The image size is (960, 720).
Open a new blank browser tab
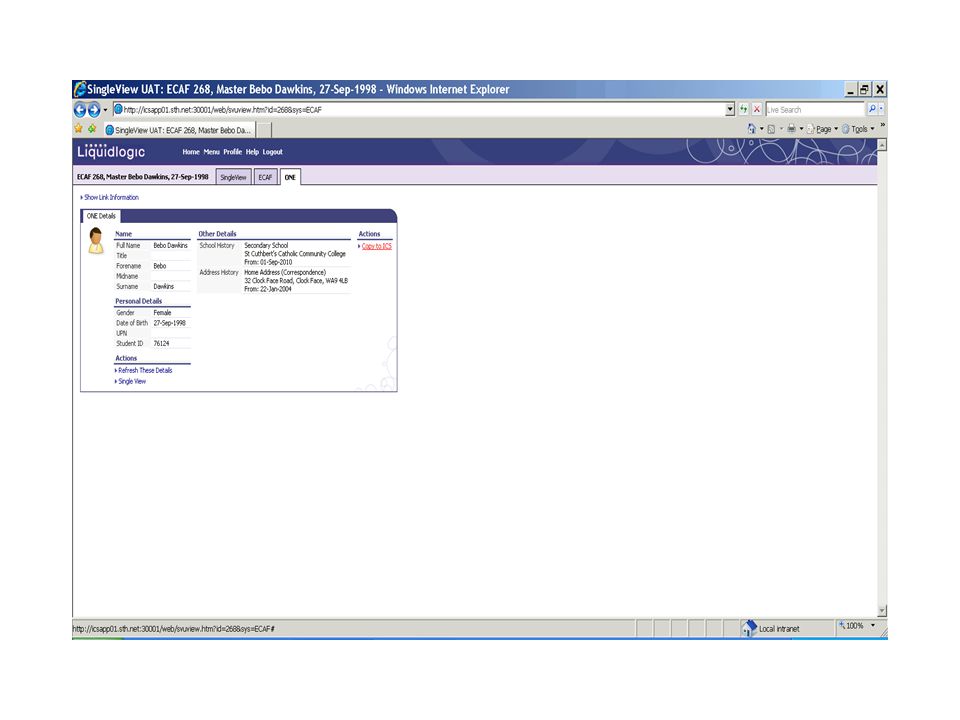point(264,130)
